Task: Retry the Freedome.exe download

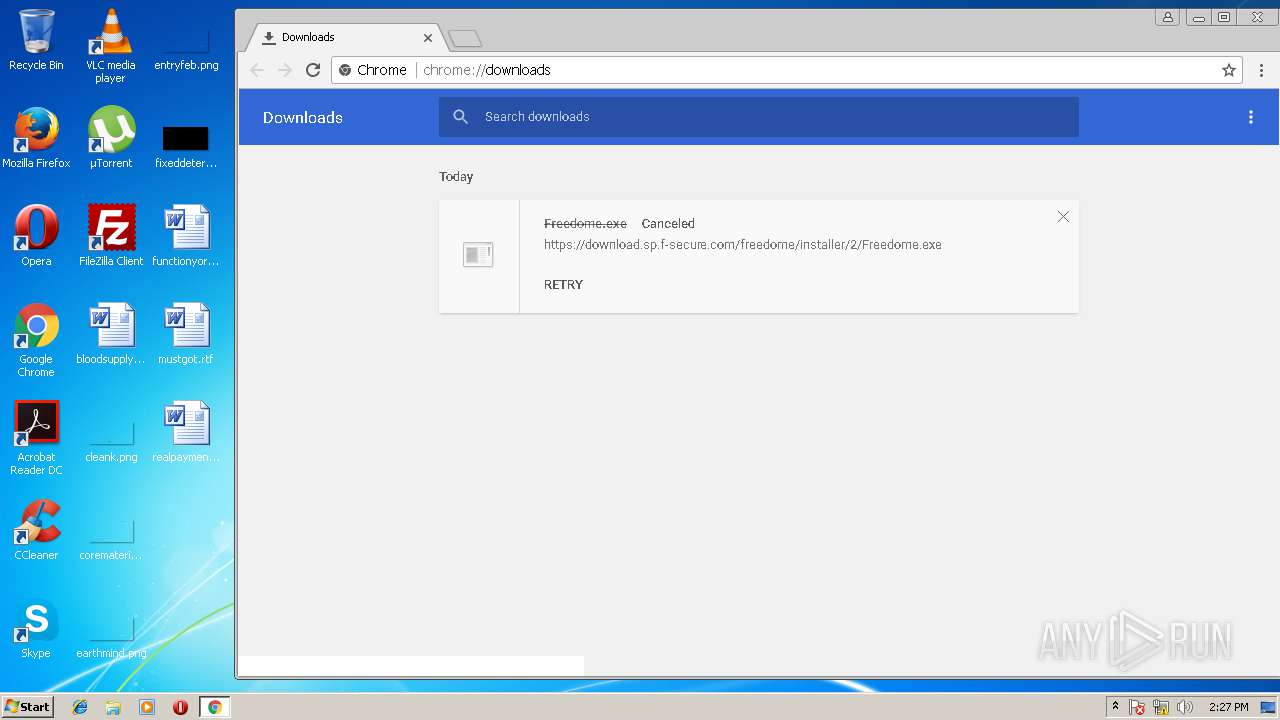Action: pyautogui.click(x=563, y=285)
